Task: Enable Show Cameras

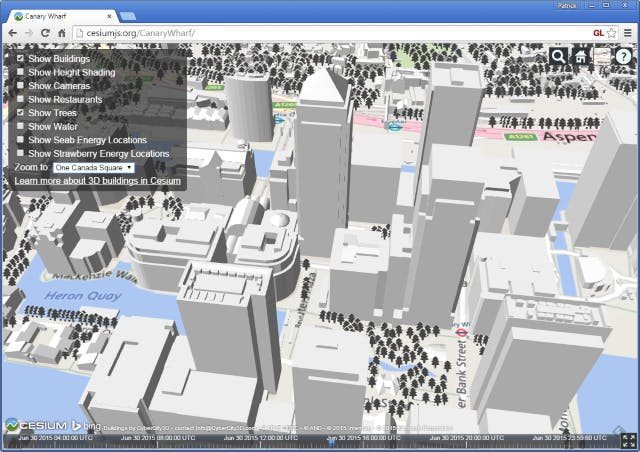Action: point(20,85)
